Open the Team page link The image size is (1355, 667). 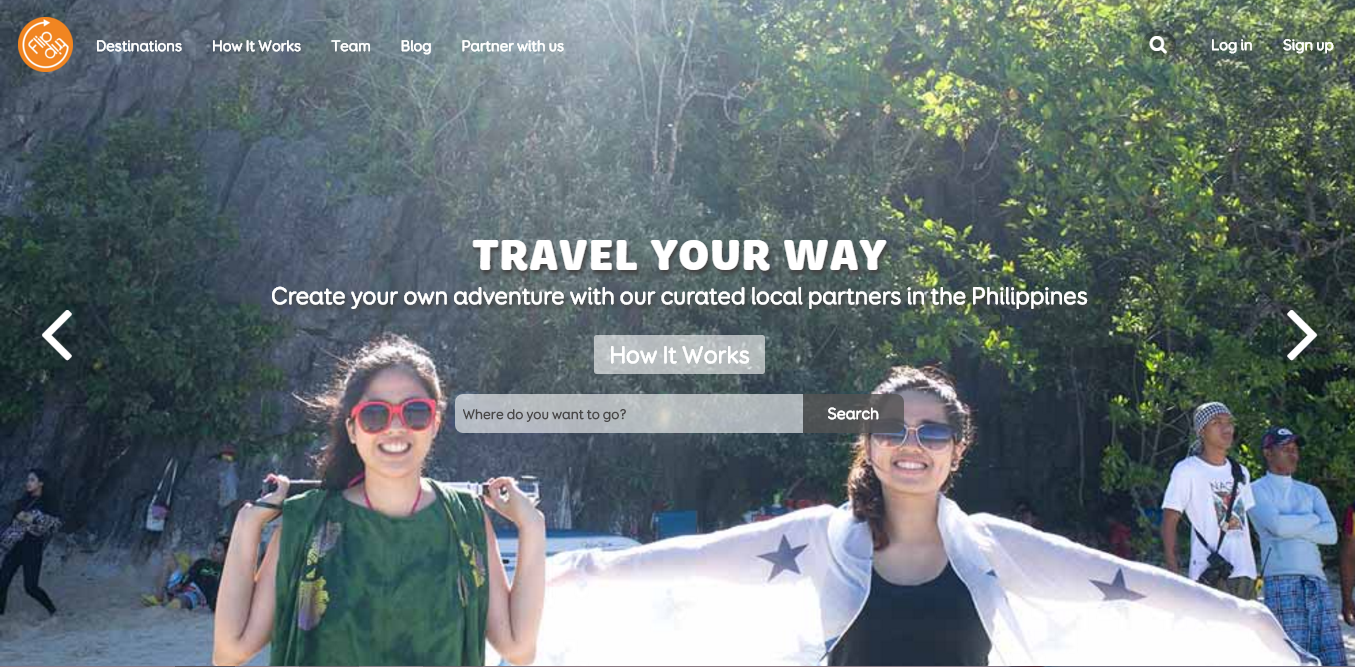click(351, 46)
